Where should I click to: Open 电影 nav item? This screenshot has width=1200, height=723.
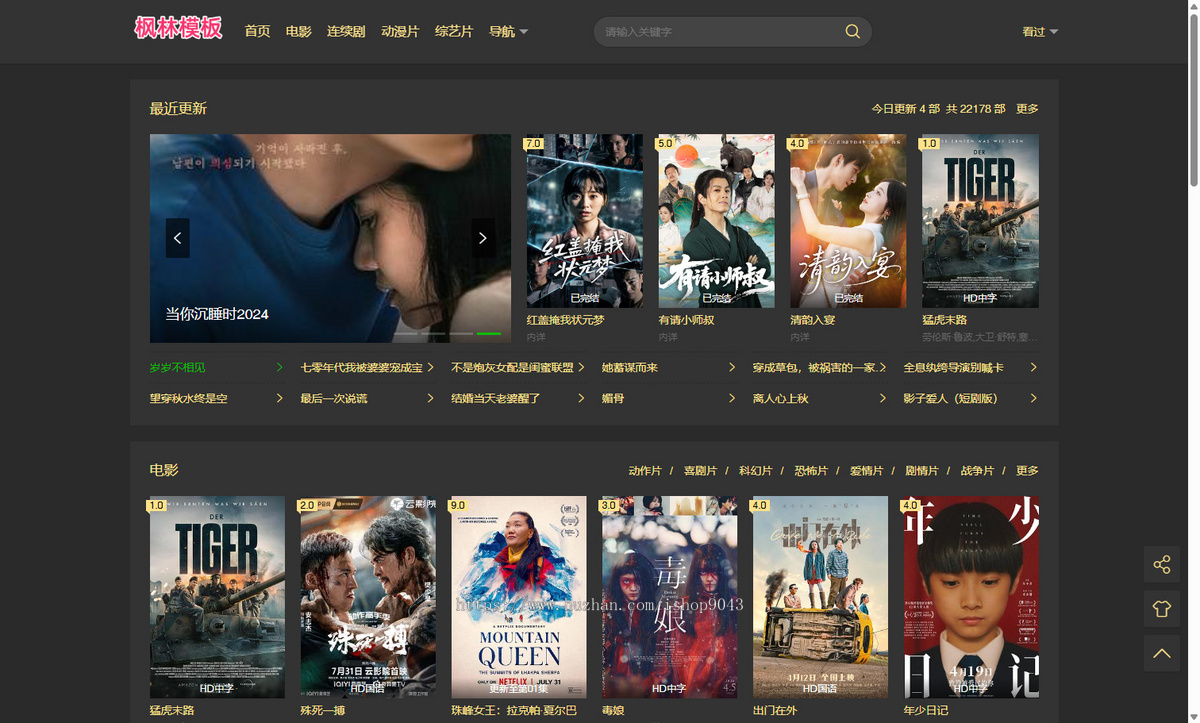click(298, 31)
